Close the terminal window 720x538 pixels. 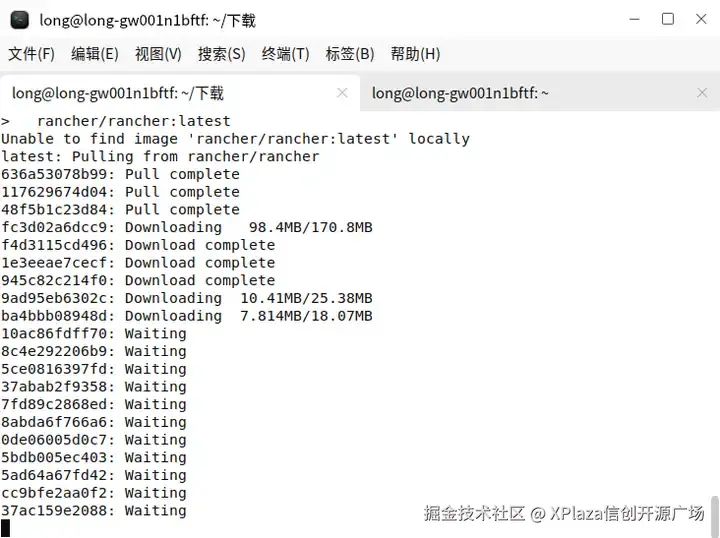pos(701,19)
